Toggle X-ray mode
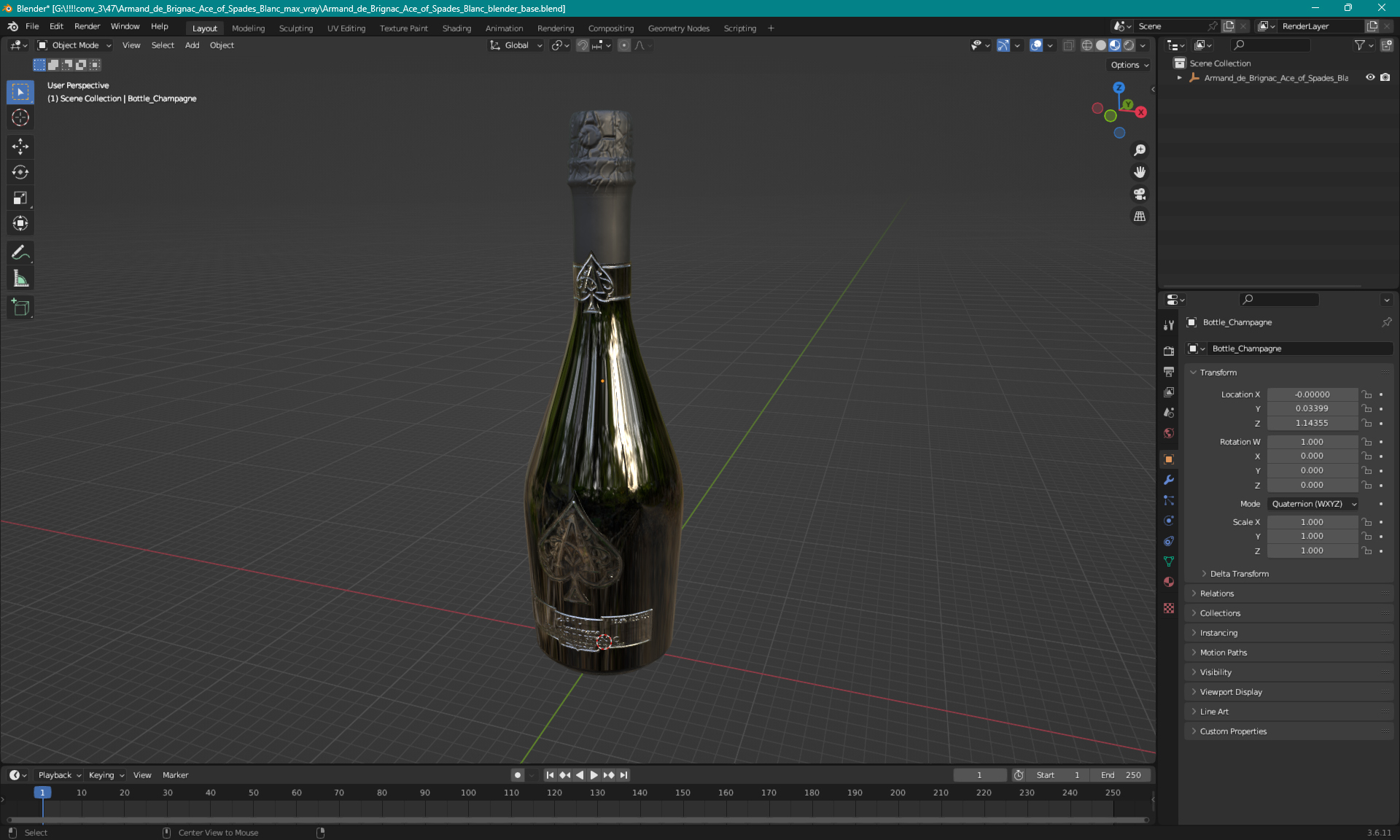1400x840 pixels. 1069,45
